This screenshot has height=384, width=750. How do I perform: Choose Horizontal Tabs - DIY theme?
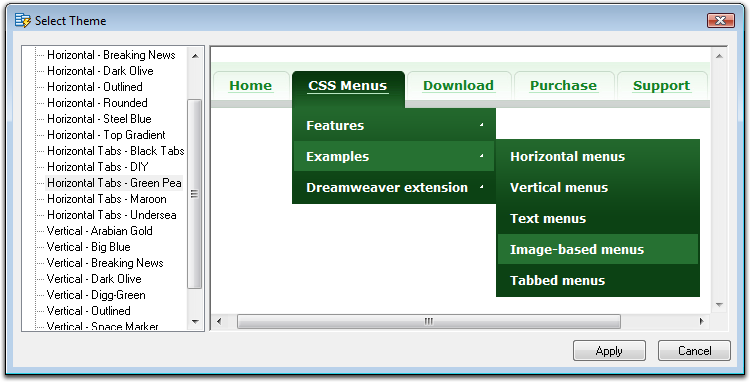[98, 167]
